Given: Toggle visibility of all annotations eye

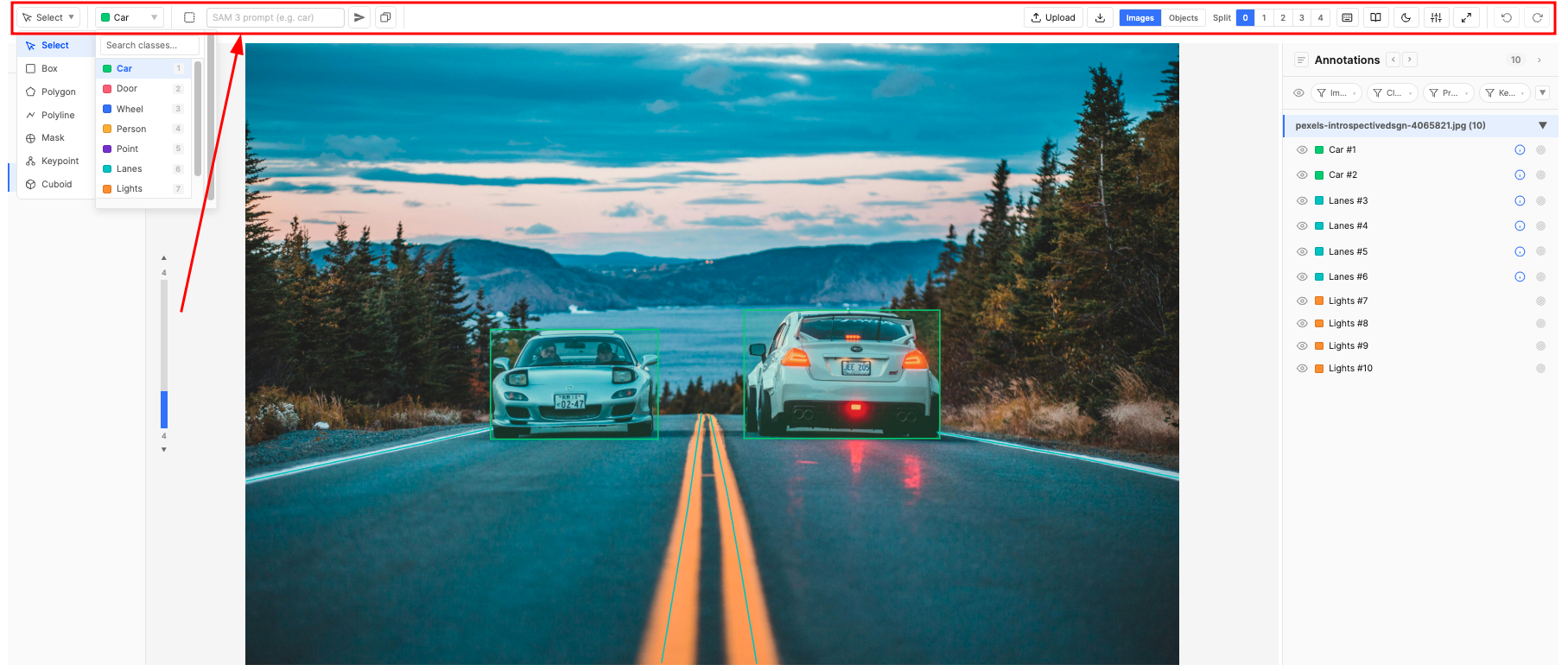Looking at the screenshot, I should [x=1298, y=93].
